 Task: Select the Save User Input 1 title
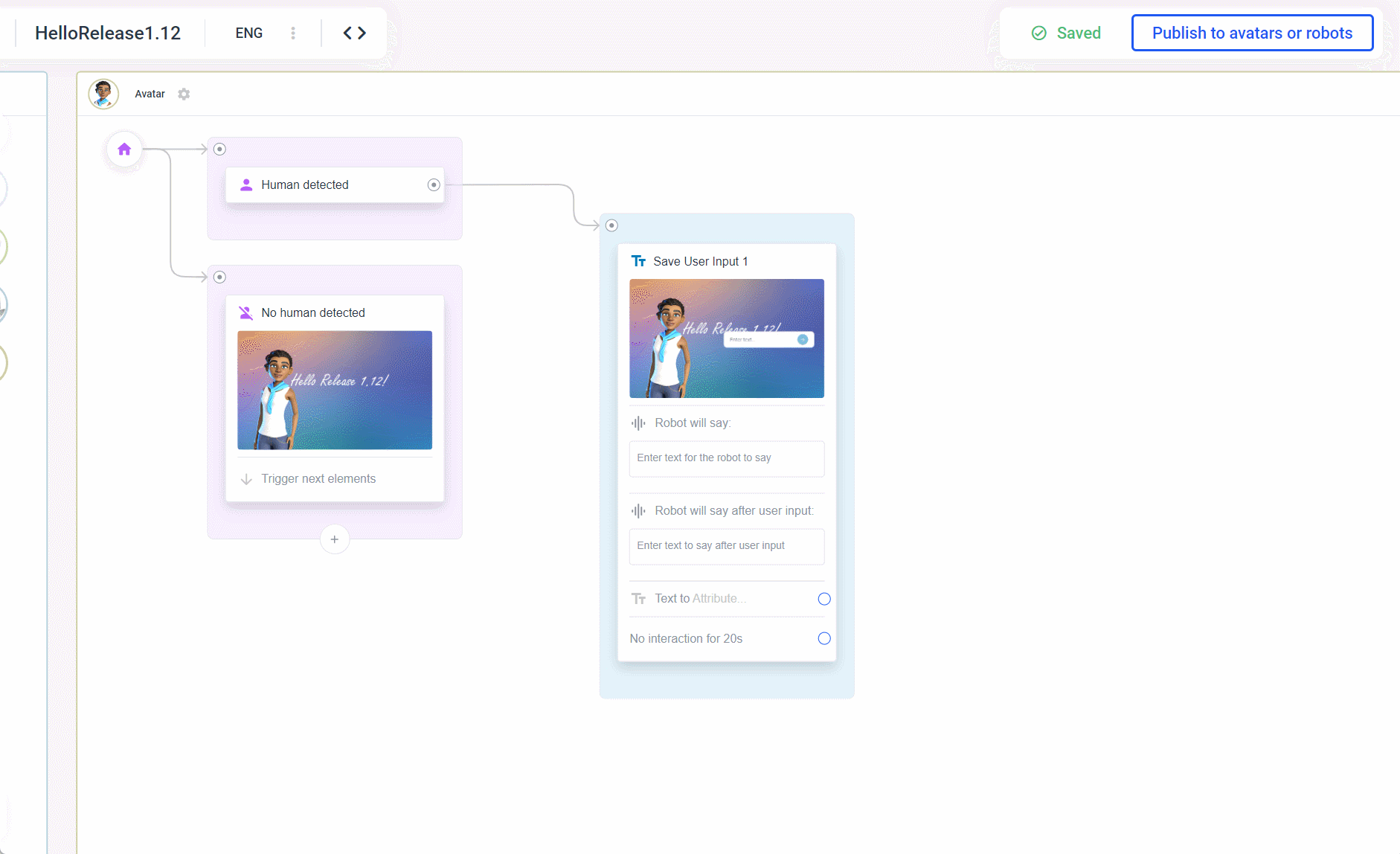click(701, 261)
